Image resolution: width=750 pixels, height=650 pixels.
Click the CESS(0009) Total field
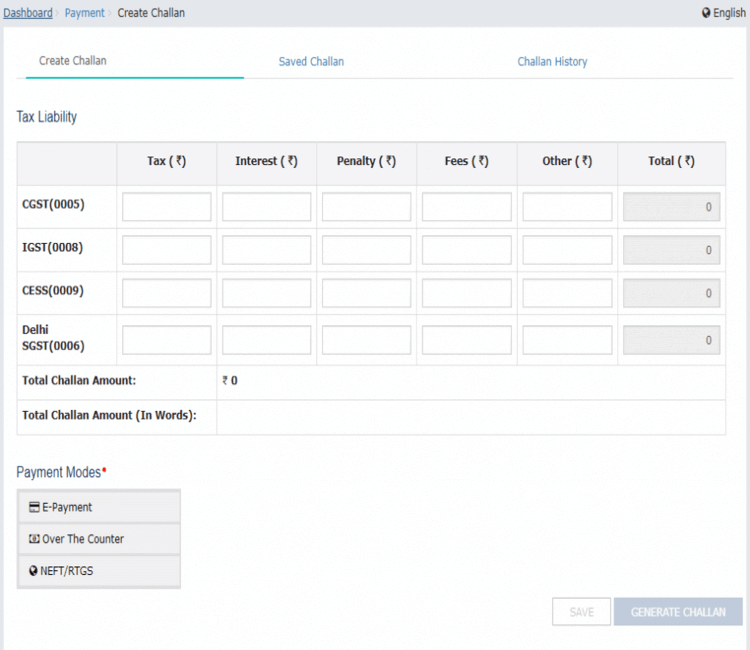click(672, 293)
